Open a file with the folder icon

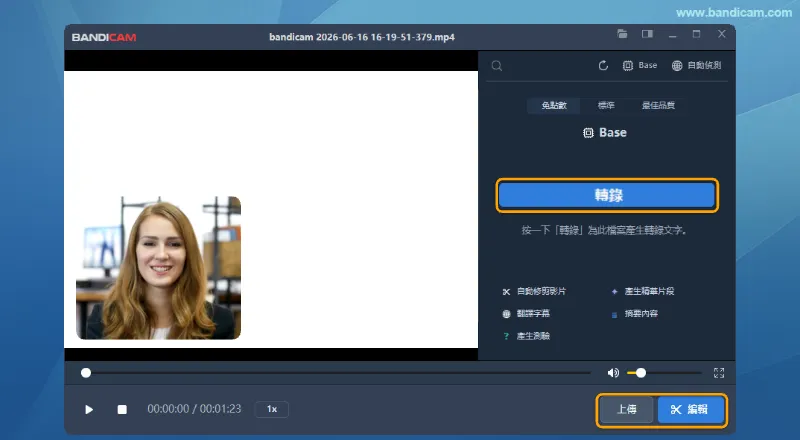(622, 34)
